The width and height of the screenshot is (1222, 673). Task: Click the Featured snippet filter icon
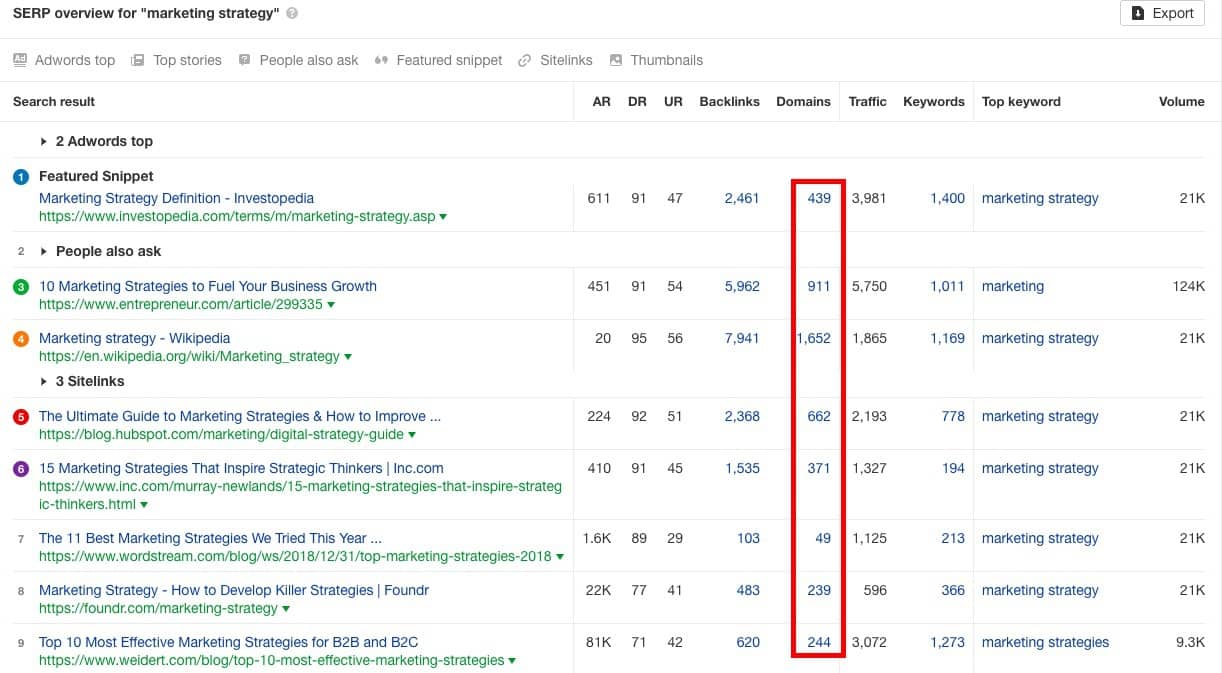(381, 60)
